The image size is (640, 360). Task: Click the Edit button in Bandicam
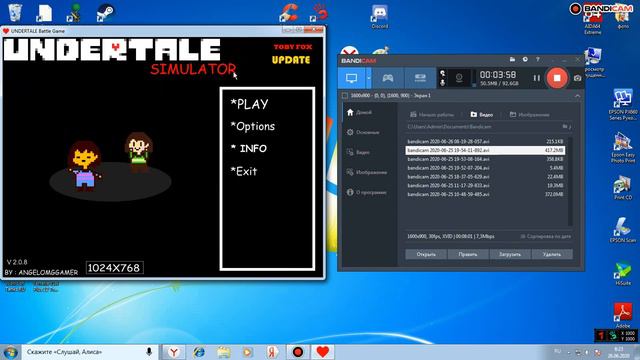(x=468, y=254)
